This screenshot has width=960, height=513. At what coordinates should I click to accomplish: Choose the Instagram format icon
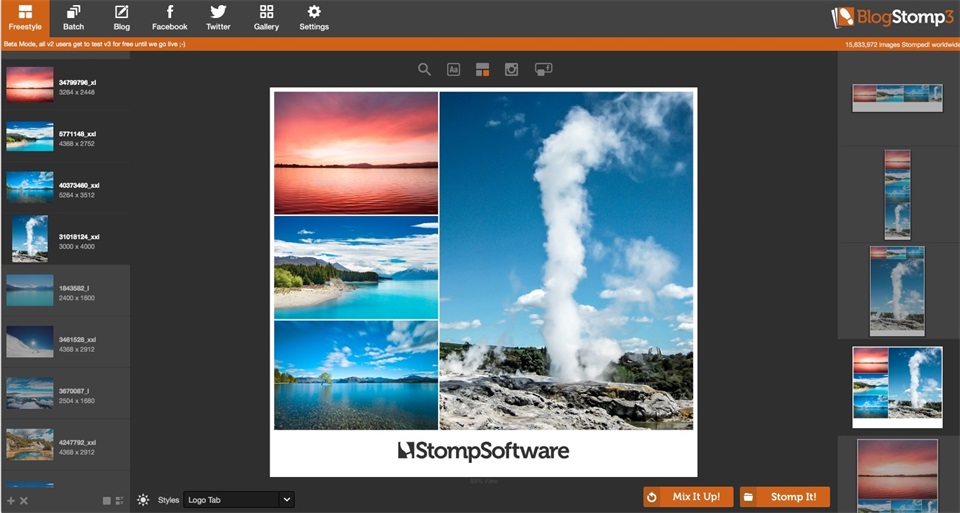click(x=511, y=69)
